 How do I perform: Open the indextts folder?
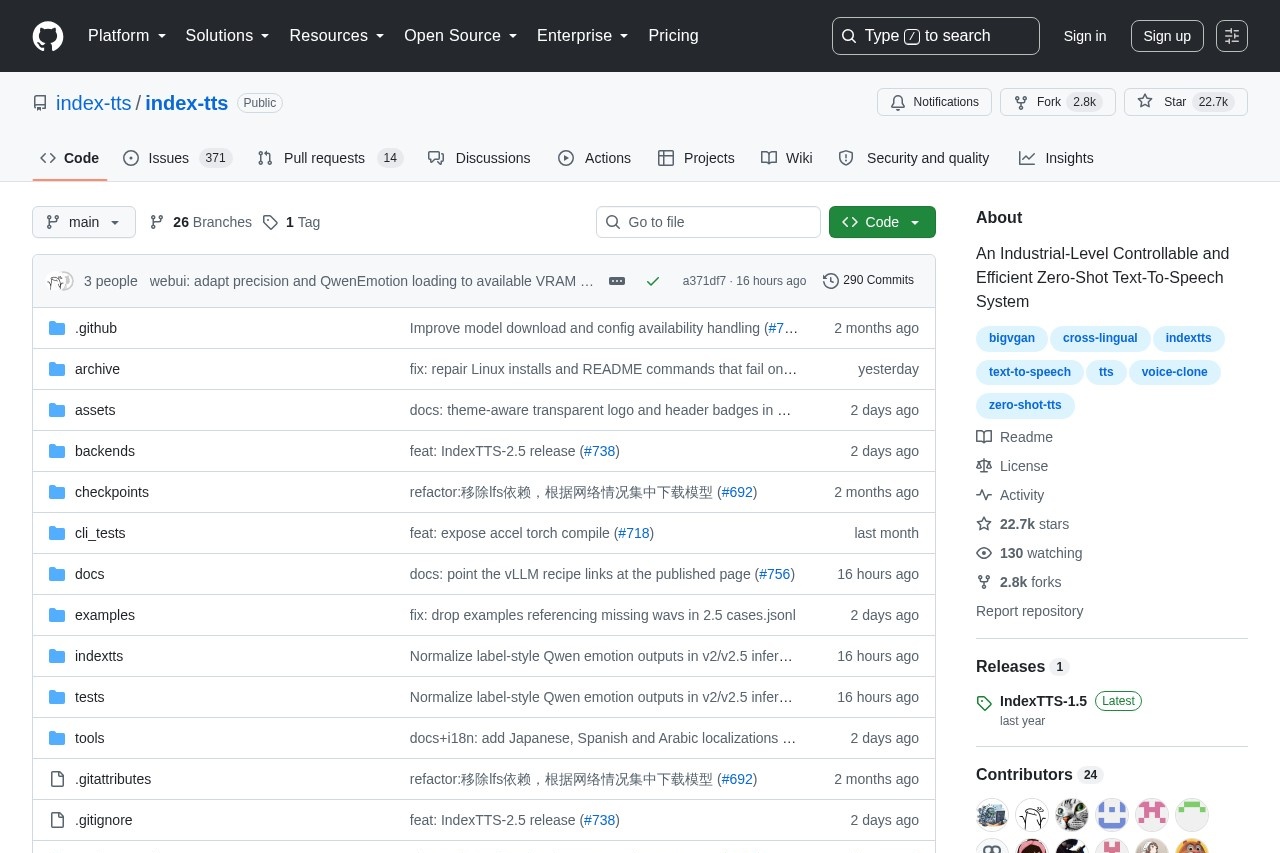pyautogui.click(x=99, y=656)
